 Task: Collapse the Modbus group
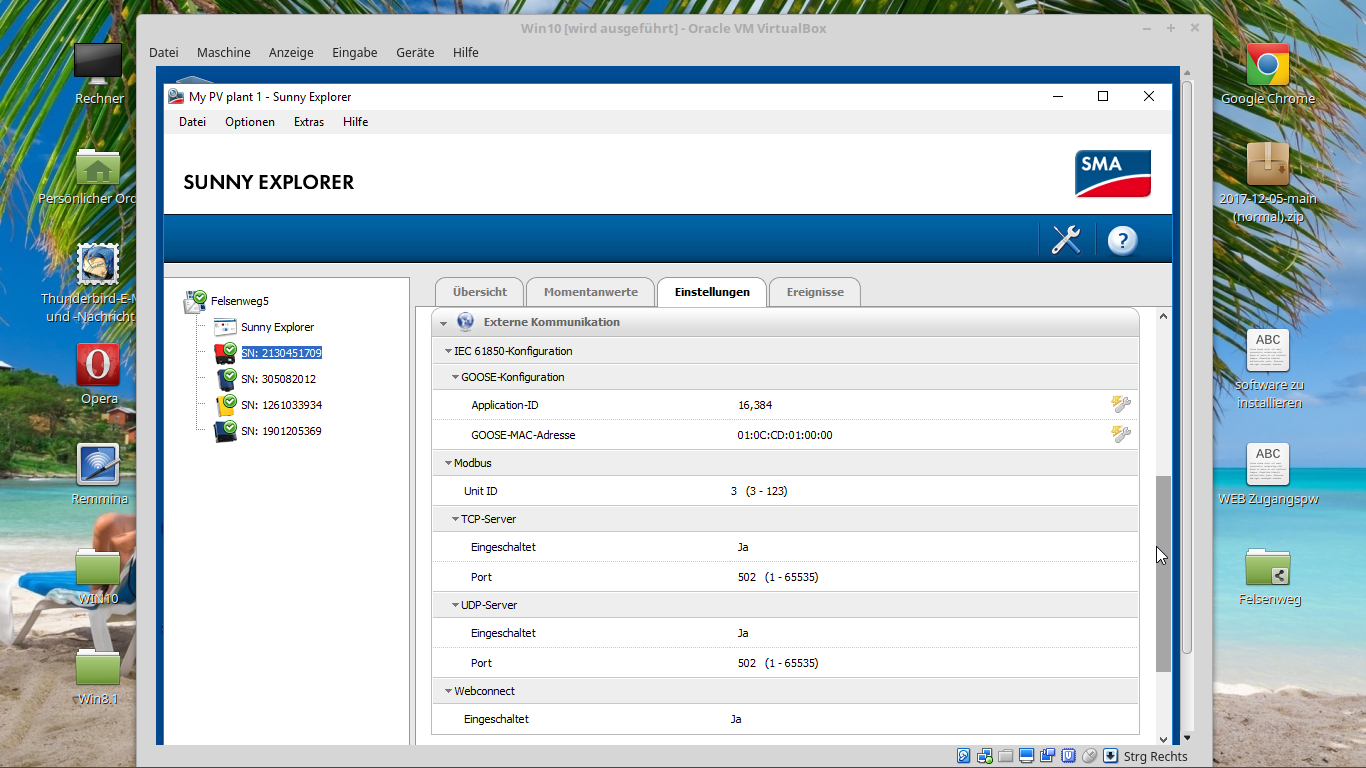click(x=448, y=463)
